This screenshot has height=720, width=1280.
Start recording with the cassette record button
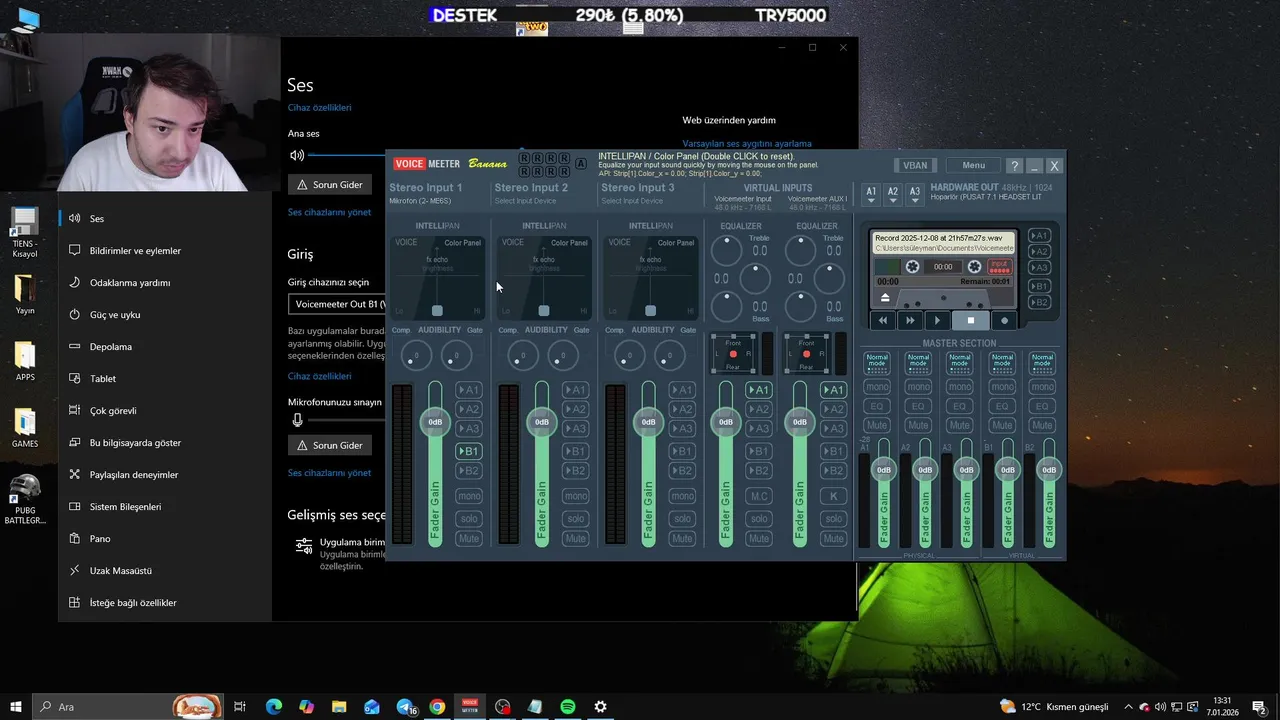pyautogui.click(x=1004, y=320)
